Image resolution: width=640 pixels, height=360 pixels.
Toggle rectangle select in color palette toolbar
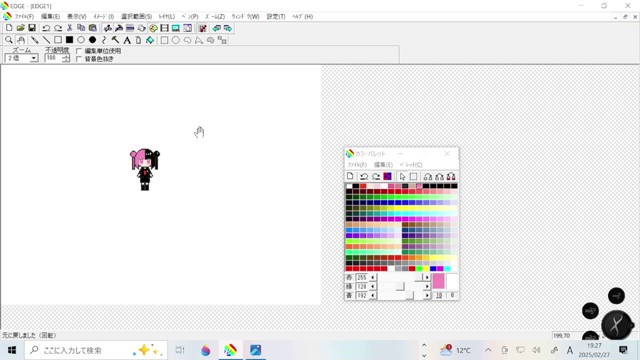(x=413, y=176)
